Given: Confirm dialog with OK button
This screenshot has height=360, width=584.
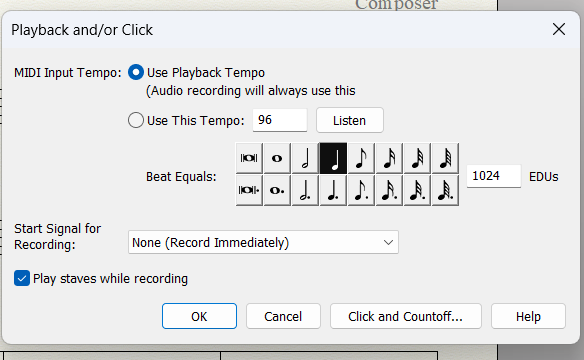Looking at the screenshot, I should [199, 316].
